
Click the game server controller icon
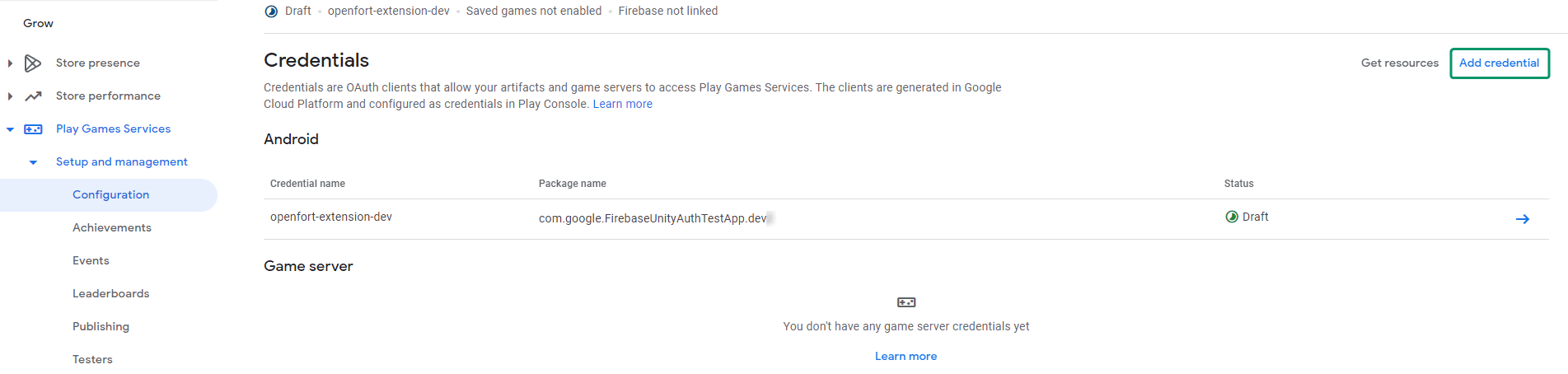[906, 302]
